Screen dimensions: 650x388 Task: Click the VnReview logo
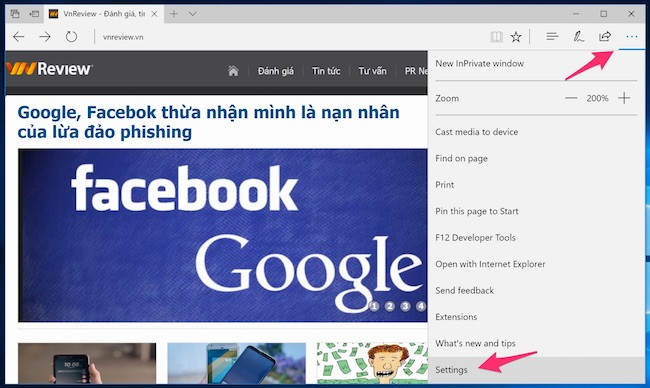pyautogui.click(x=49, y=69)
